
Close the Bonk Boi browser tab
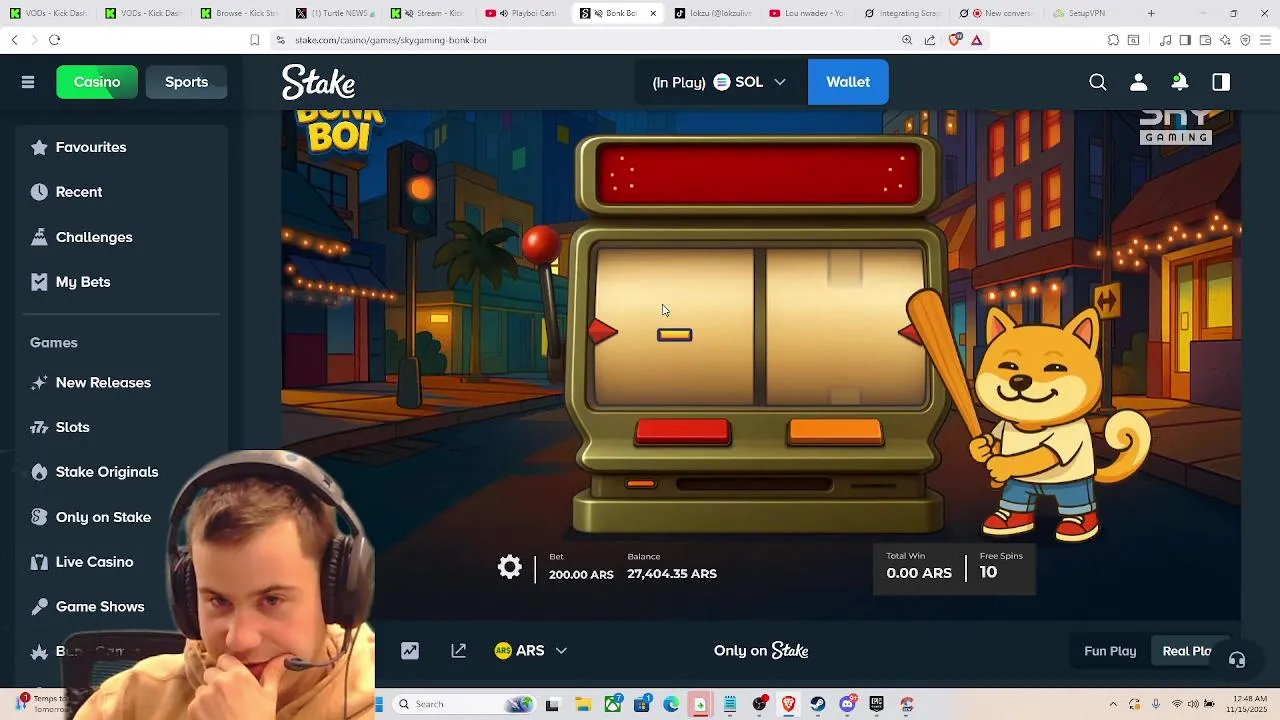click(x=653, y=13)
